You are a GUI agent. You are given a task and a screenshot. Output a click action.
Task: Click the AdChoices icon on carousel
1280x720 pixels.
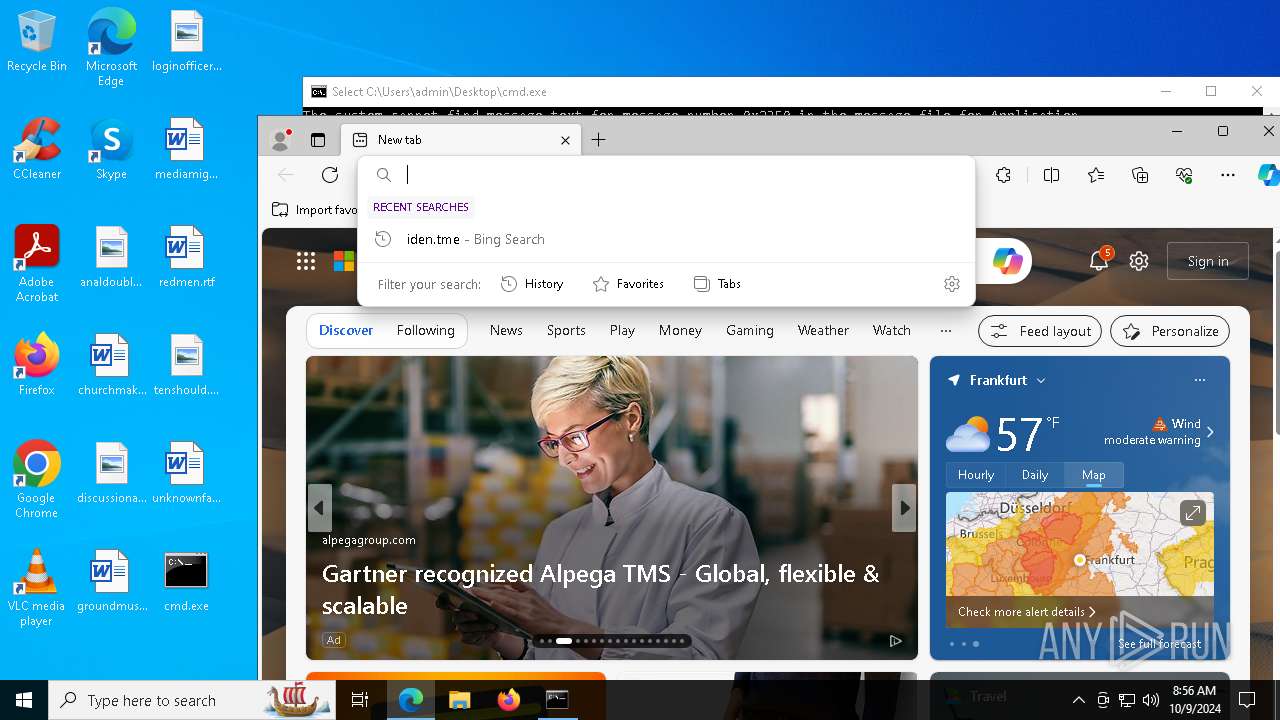896,641
